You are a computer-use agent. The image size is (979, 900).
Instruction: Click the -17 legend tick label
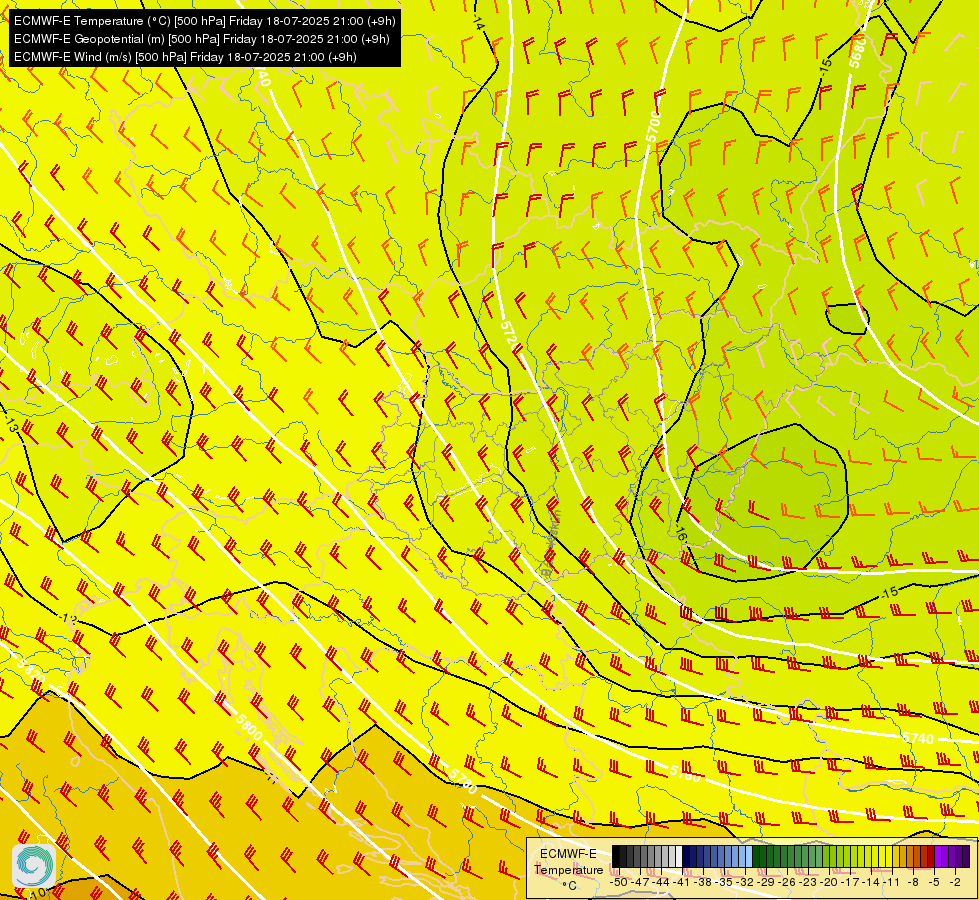pyautogui.click(x=850, y=883)
